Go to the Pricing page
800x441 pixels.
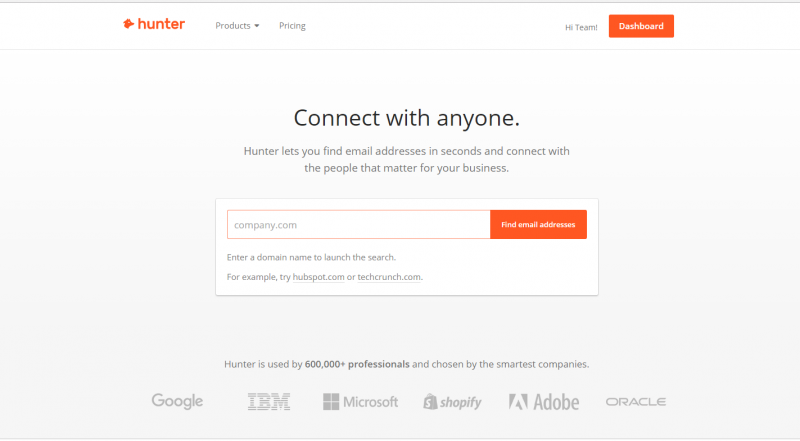point(292,26)
